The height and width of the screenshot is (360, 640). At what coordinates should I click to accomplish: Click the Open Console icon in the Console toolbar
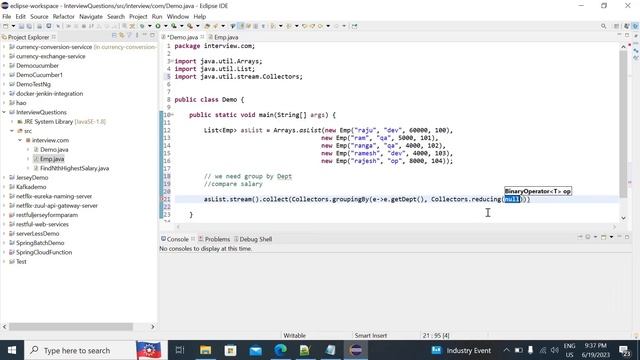[x=604, y=237]
